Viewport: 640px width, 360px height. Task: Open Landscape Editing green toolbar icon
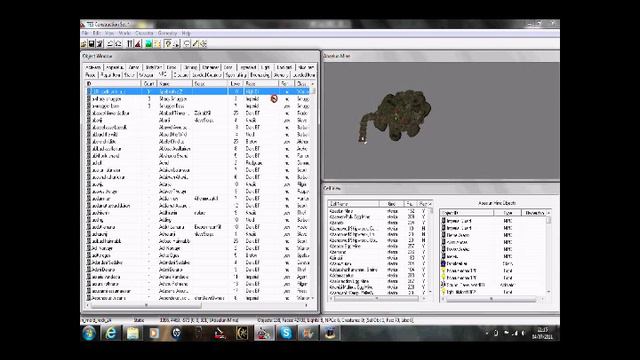coord(149,44)
